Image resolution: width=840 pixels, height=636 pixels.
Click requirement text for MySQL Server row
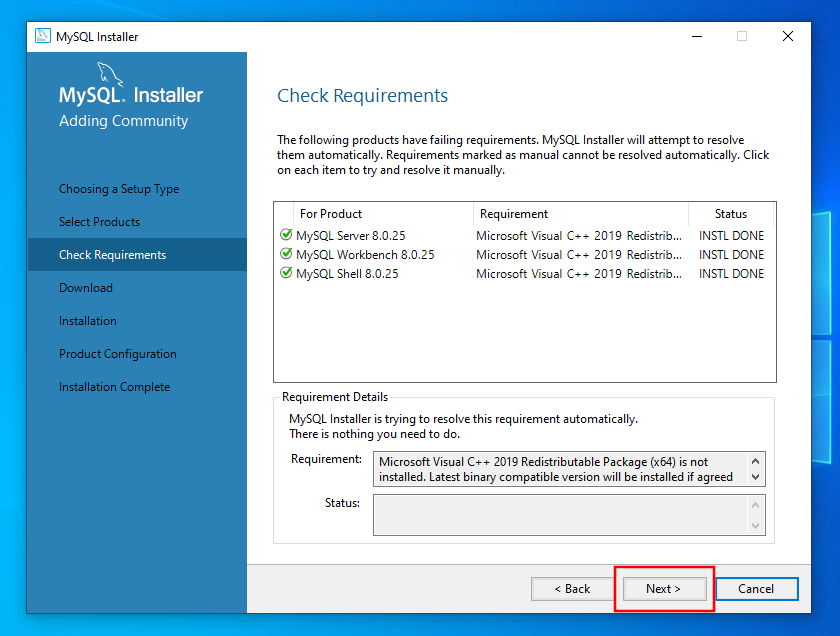tap(579, 236)
